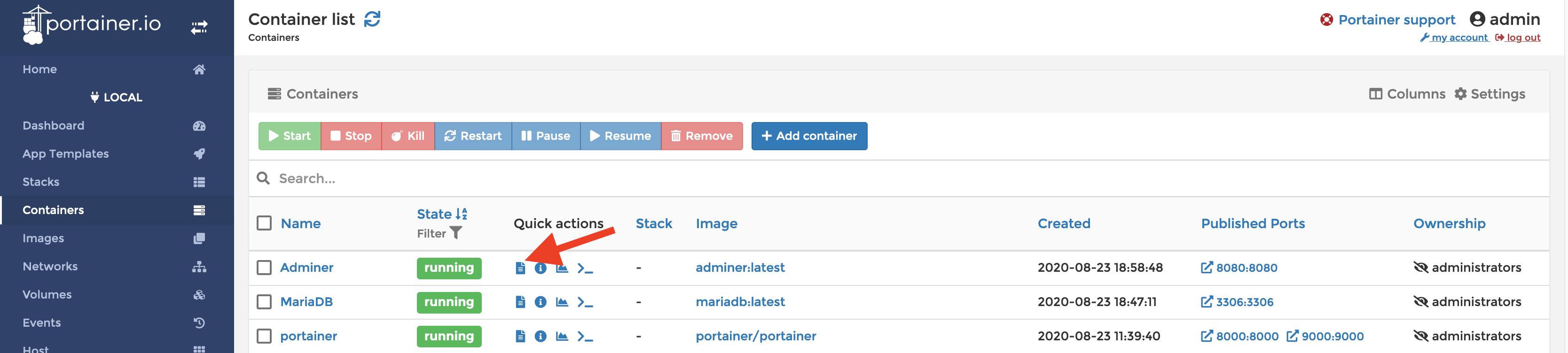
Task: Sort the table by Published Ports
Action: pos(1253,223)
